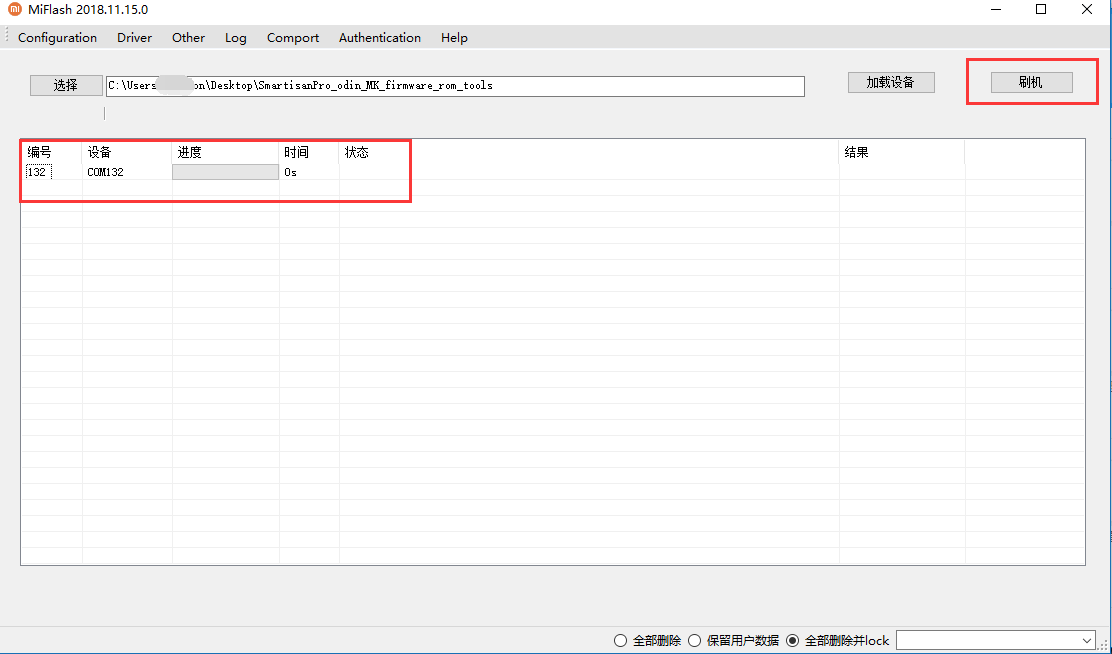
Task: Click the firmware path input field
Action: [x=455, y=86]
